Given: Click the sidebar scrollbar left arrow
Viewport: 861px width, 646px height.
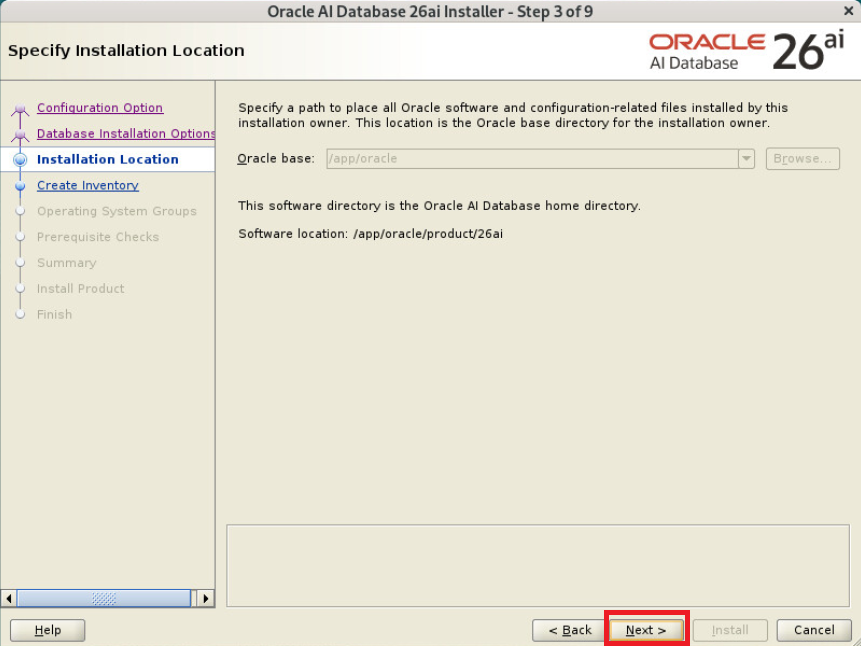Looking at the screenshot, I should point(9,598).
